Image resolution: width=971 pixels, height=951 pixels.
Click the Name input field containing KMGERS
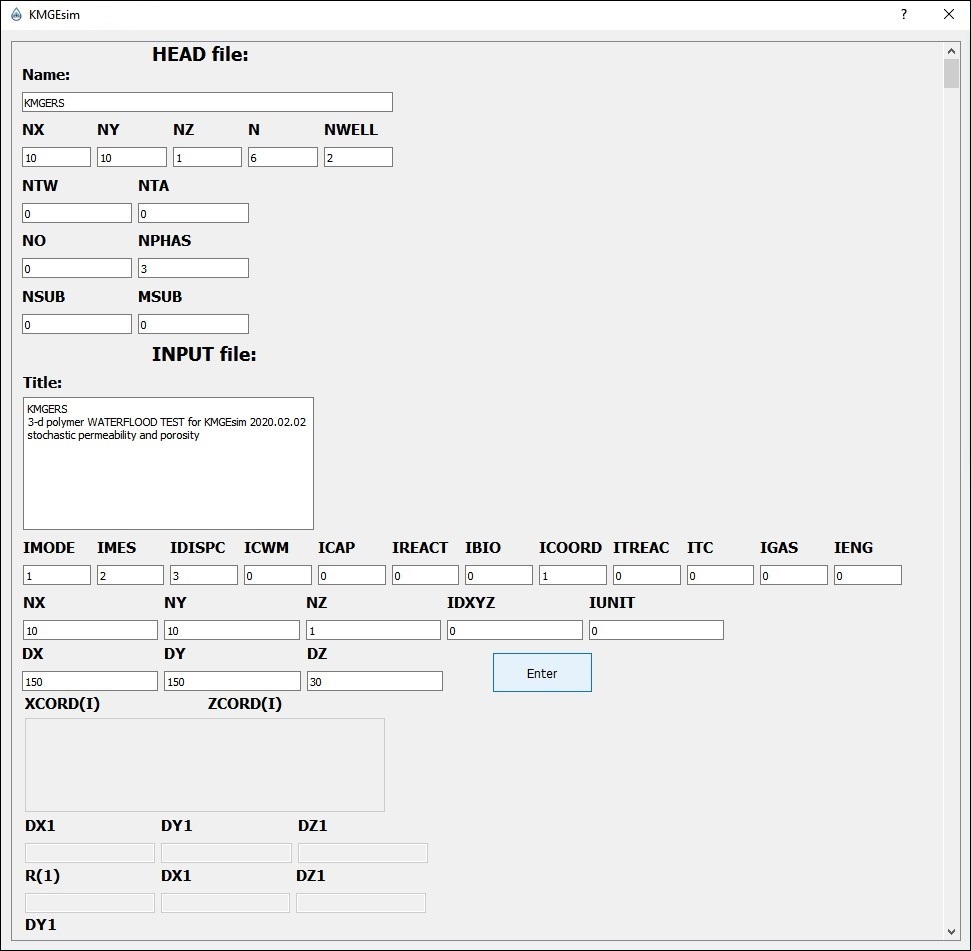[207, 102]
